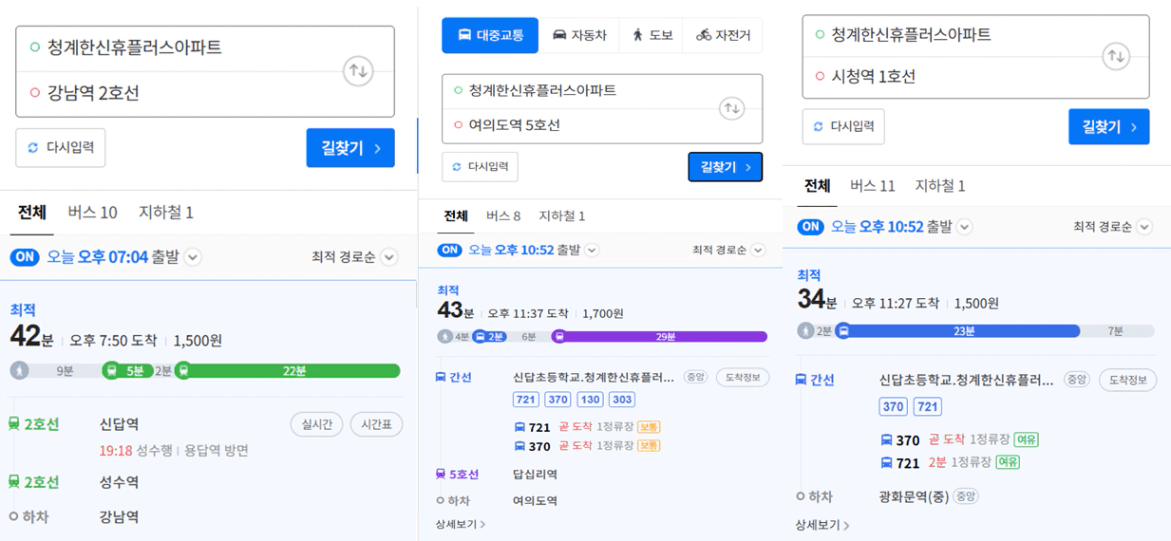The height and width of the screenshot is (541, 1171).
Task: Toggle the ON switch beside 오후 07:04 출발
Action: [25, 258]
